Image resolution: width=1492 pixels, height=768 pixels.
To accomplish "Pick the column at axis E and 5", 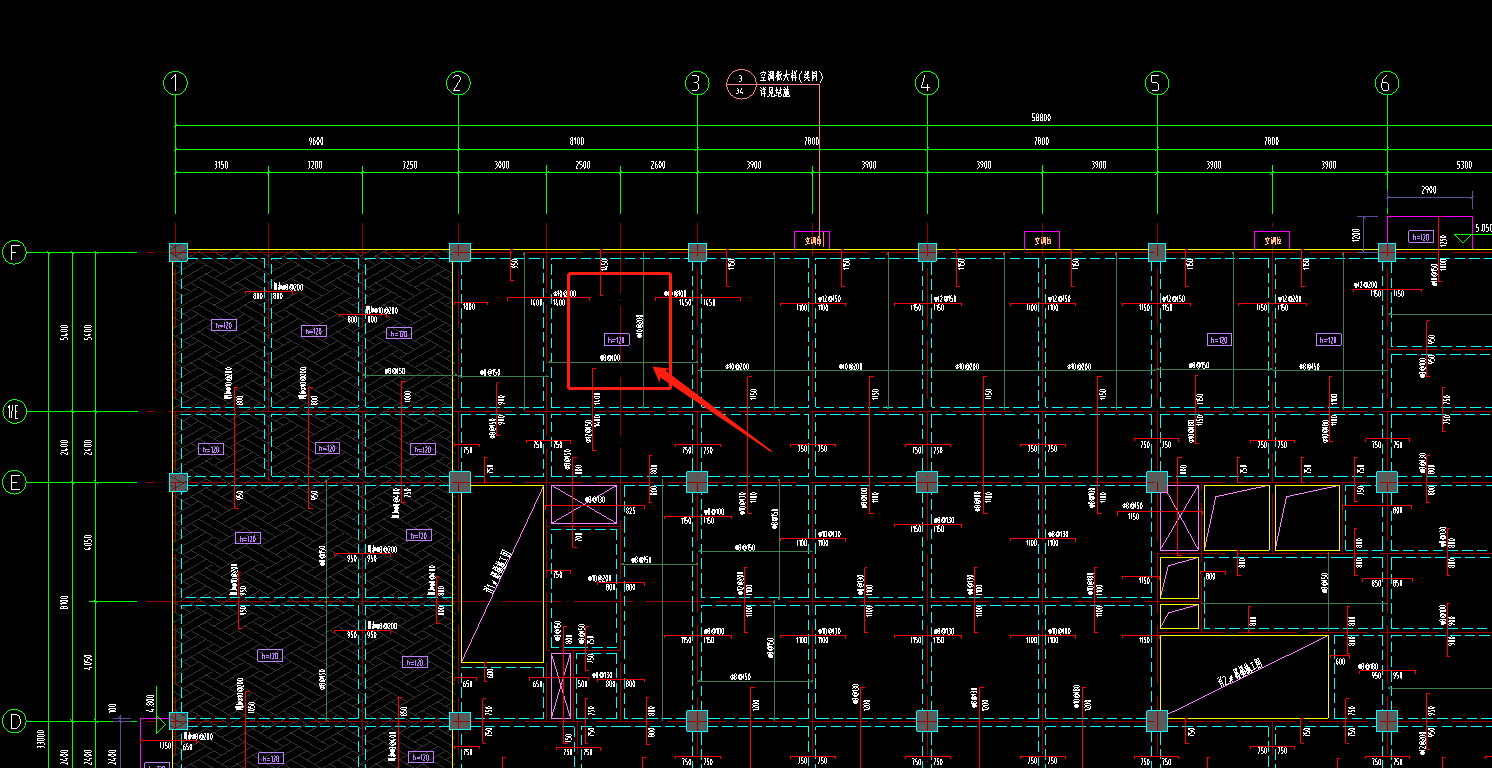I will point(1157,482).
